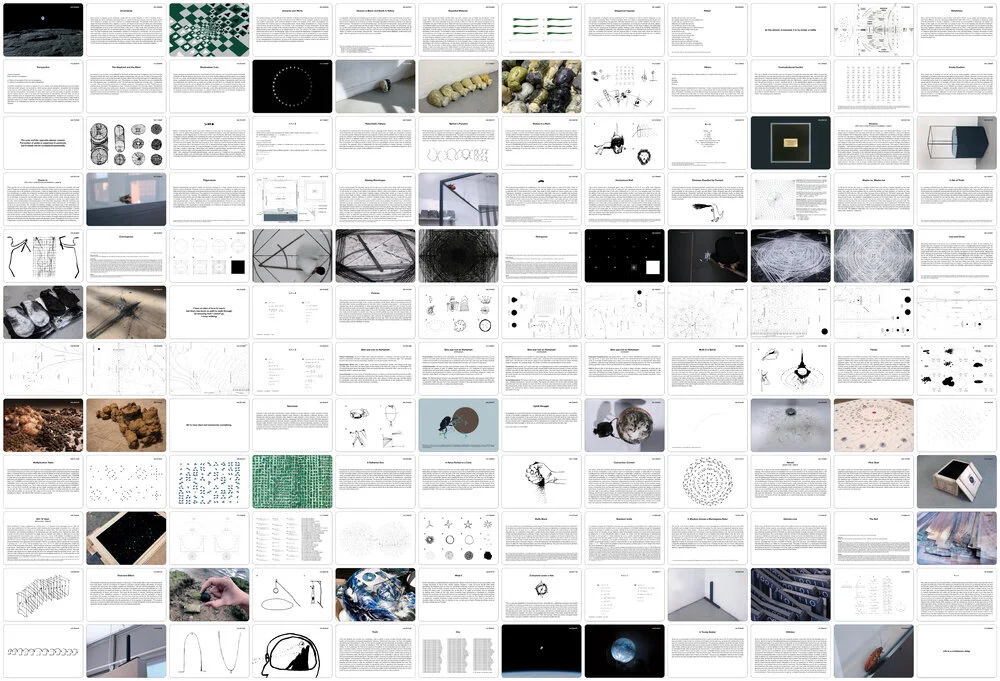The width and height of the screenshot is (1000, 681).
Task: Open the blue dot clusters page
Action: [x=209, y=482]
